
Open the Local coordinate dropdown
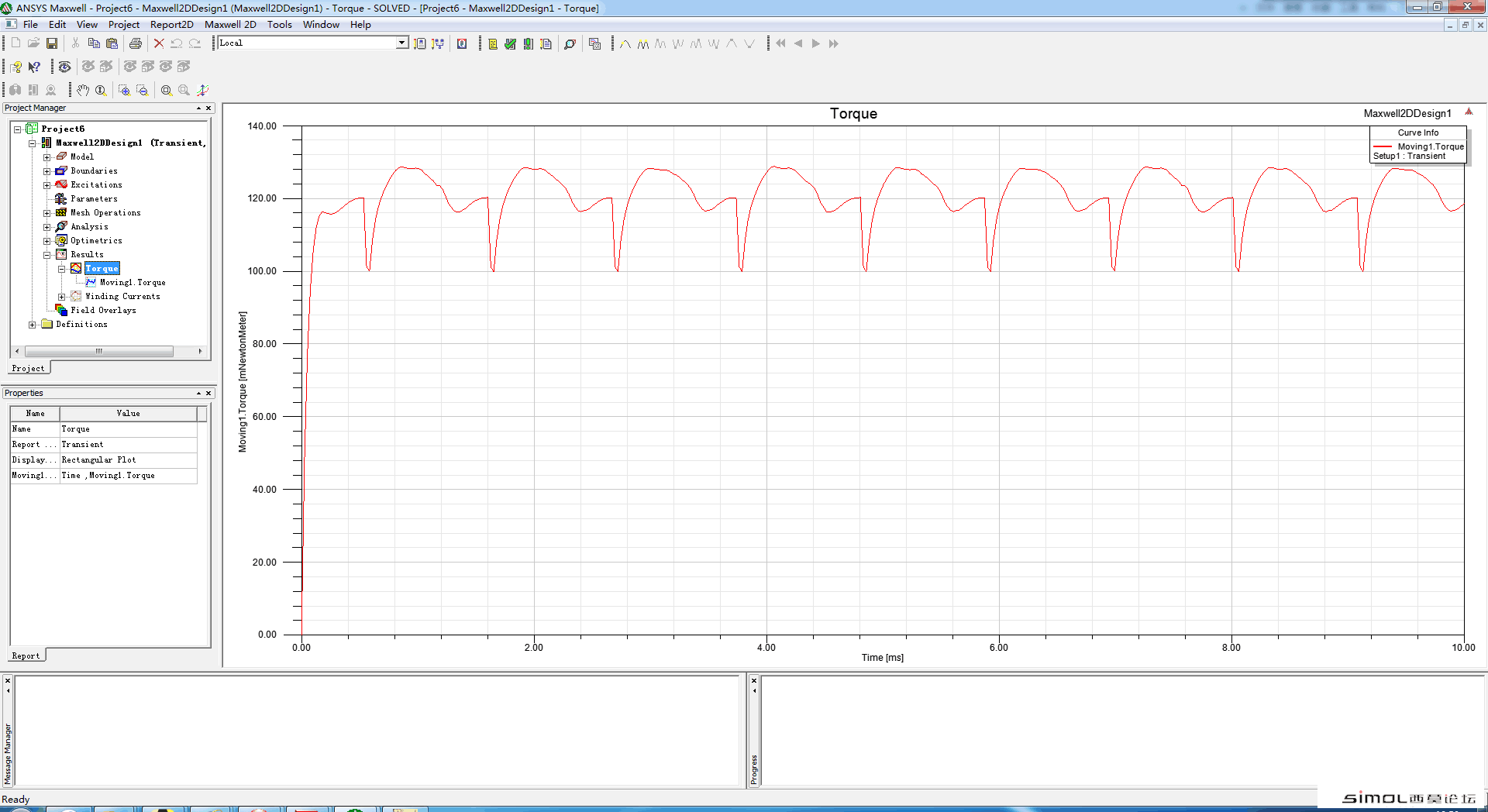(402, 43)
